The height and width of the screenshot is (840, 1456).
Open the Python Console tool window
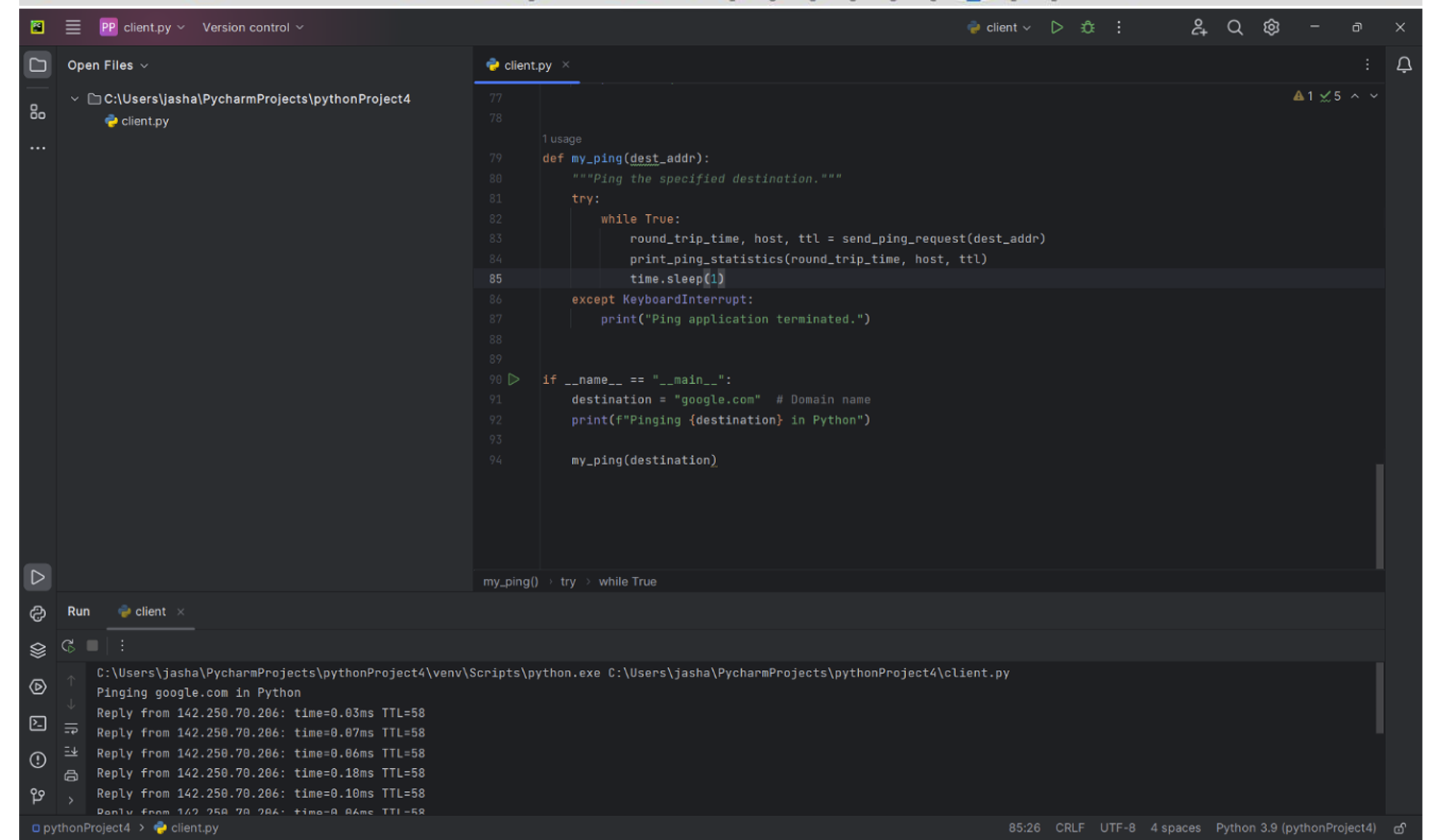coord(37,613)
